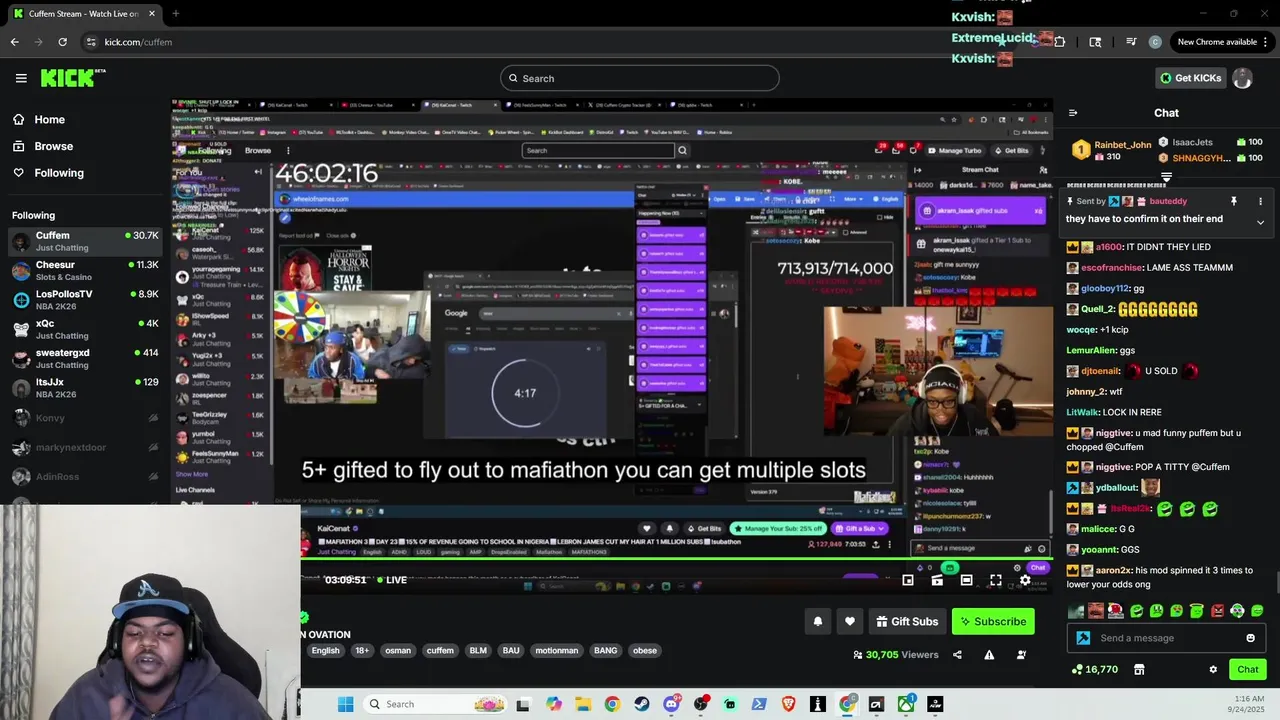Open the motionman tag

click(556, 650)
